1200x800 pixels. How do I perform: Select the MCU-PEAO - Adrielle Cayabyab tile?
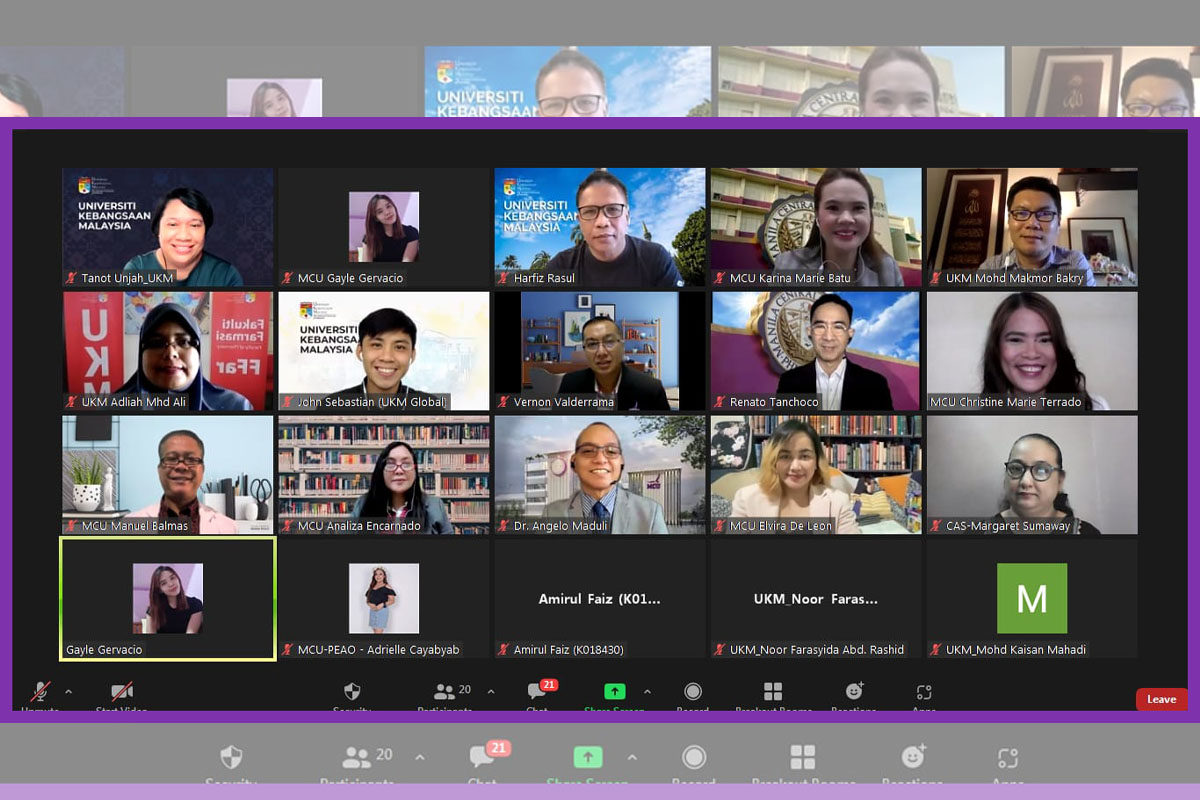(384, 598)
